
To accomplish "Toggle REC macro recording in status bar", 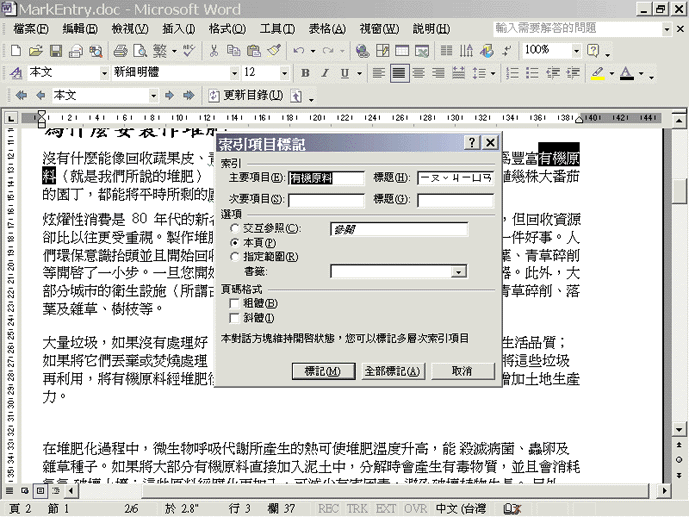I will (x=328, y=509).
